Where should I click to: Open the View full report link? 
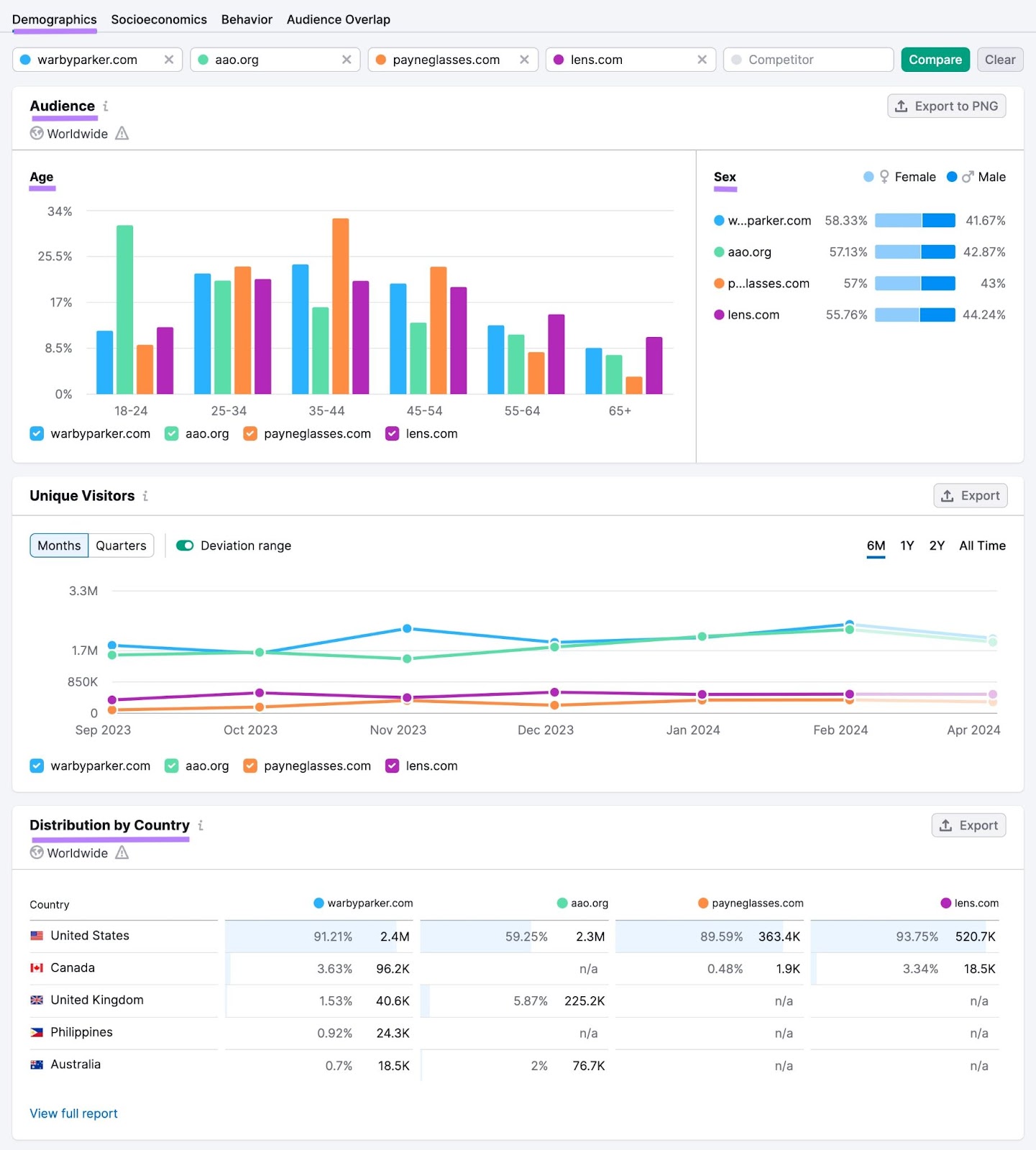tap(73, 1113)
